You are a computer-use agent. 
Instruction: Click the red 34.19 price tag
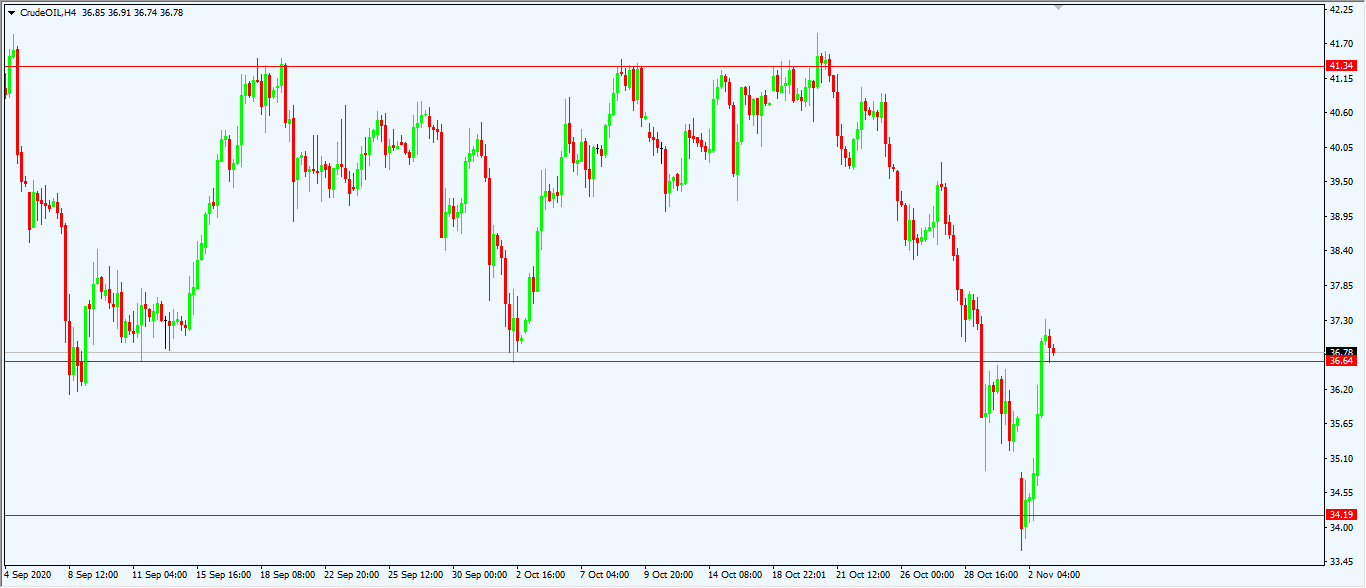[x=1340, y=515]
